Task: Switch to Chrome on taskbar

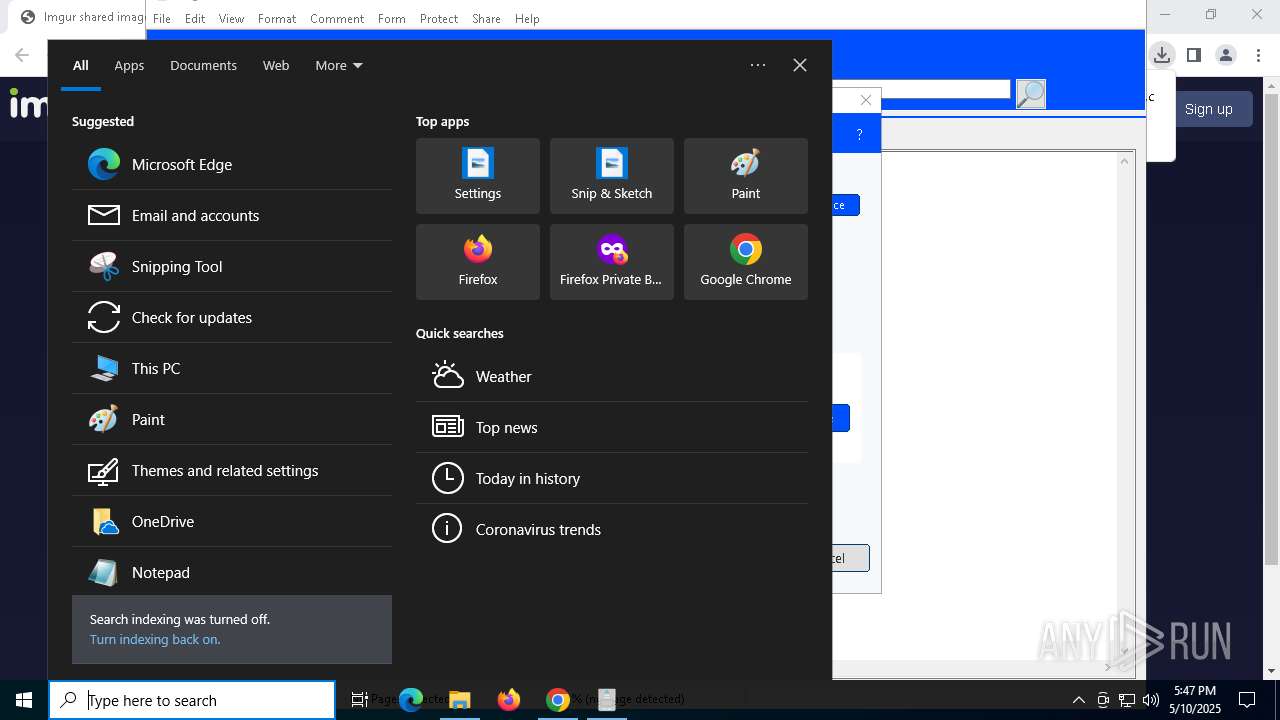Action: click(x=558, y=700)
